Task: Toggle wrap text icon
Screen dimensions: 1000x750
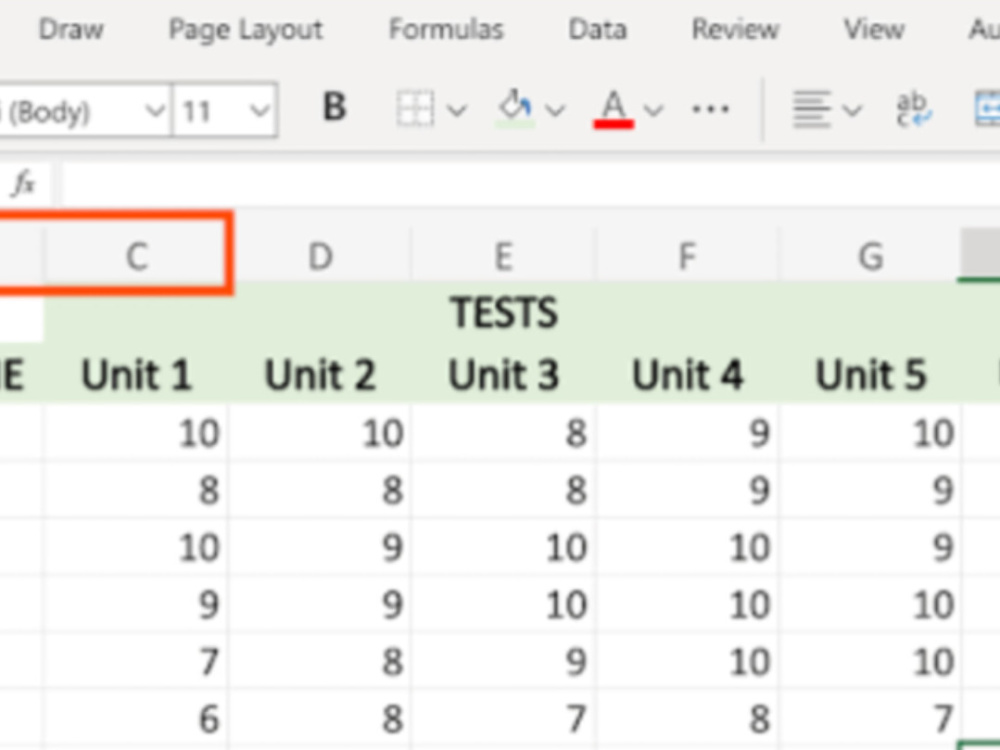Action: pyautogui.click(x=914, y=109)
